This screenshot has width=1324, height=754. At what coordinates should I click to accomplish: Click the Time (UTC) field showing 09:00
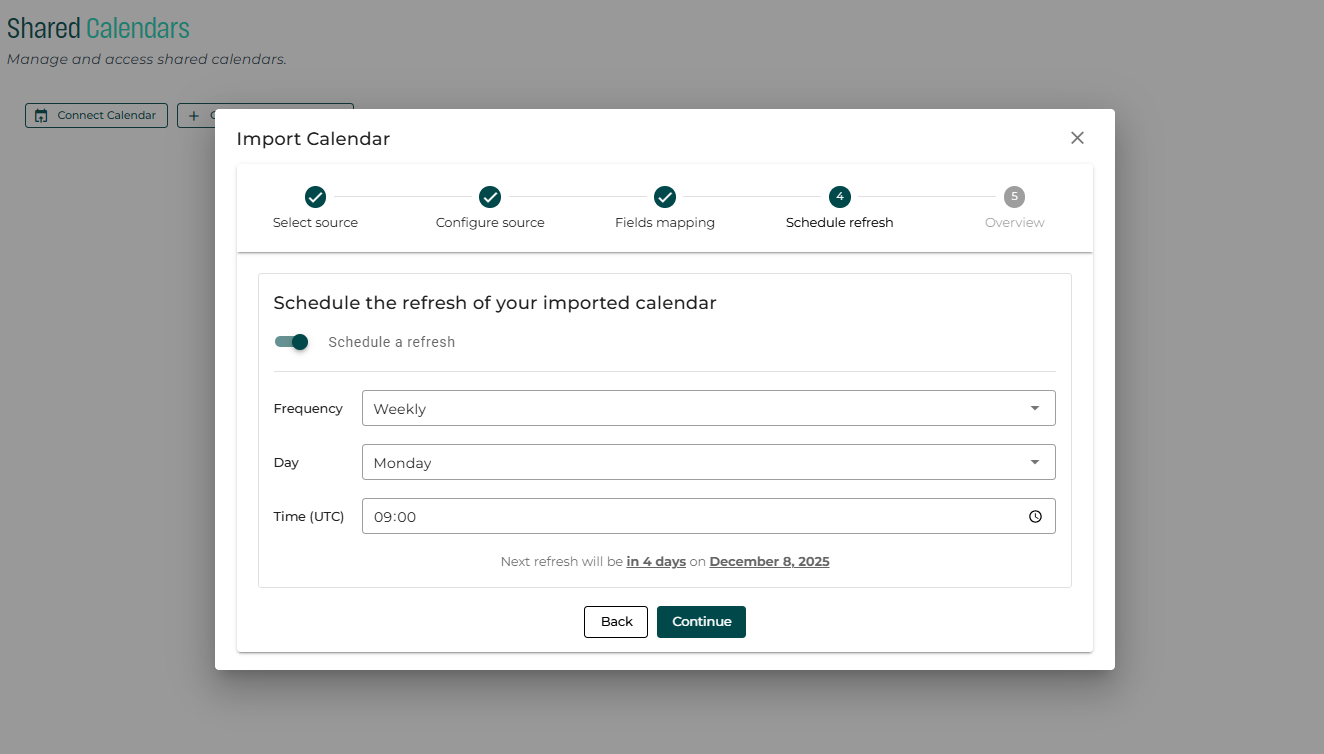(690, 517)
